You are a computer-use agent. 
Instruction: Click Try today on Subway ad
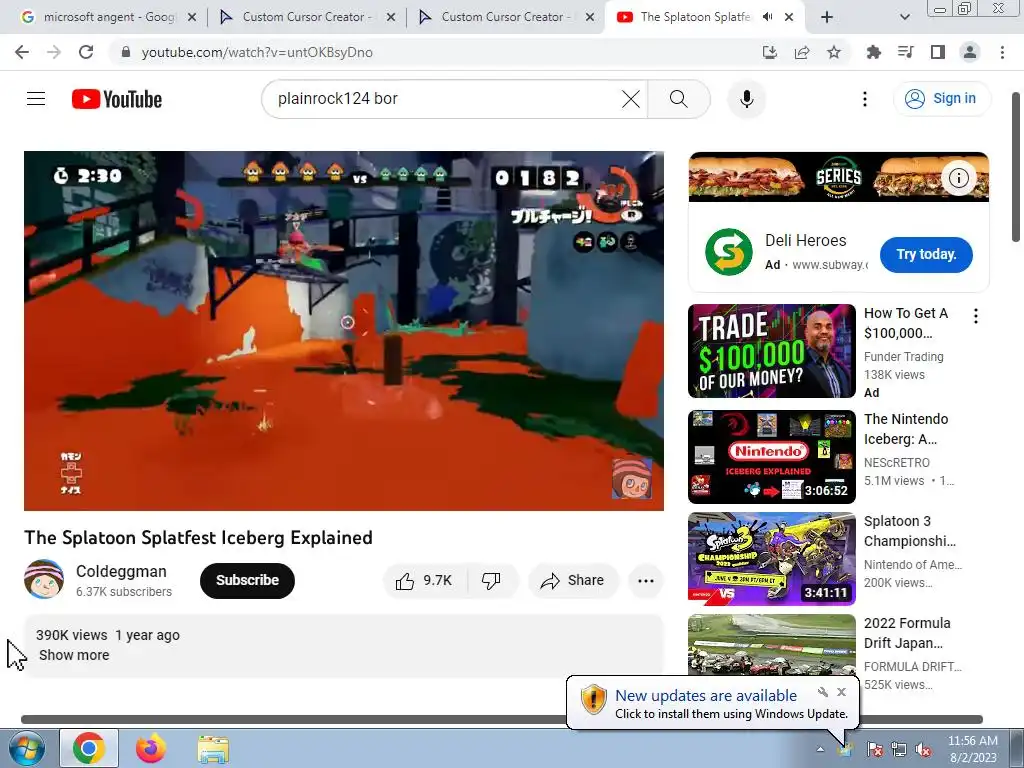(926, 255)
